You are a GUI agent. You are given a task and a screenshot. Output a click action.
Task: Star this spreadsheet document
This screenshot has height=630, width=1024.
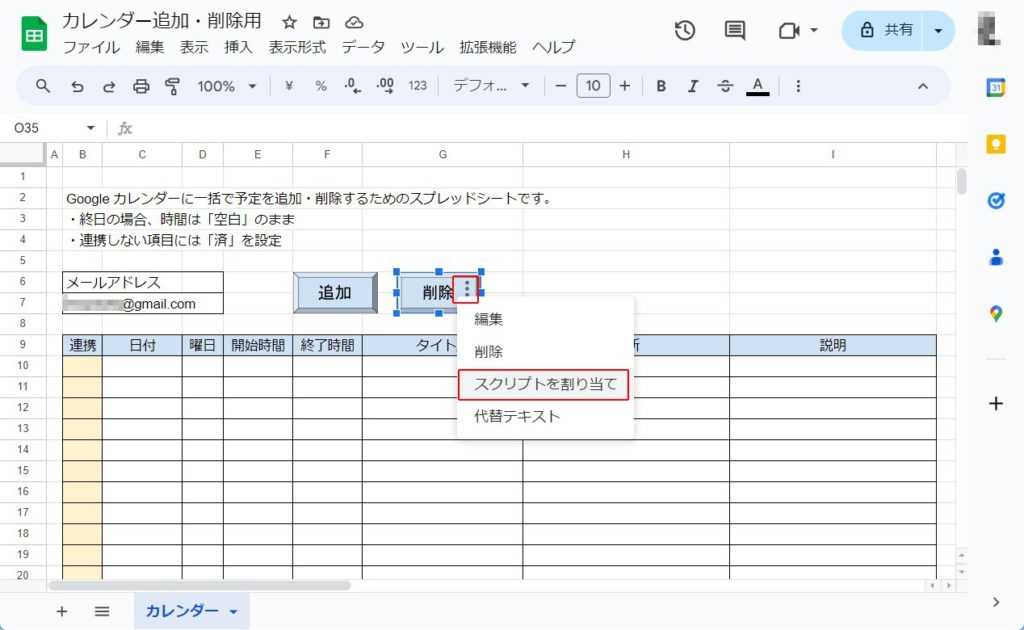289,22
